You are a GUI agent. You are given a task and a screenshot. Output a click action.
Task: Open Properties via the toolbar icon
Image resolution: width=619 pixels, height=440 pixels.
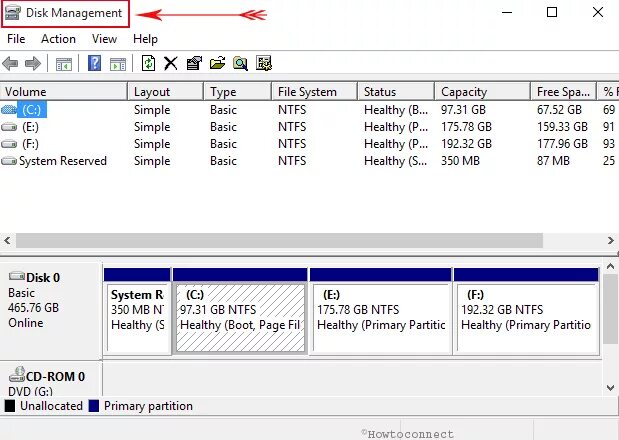pos(194,63)
